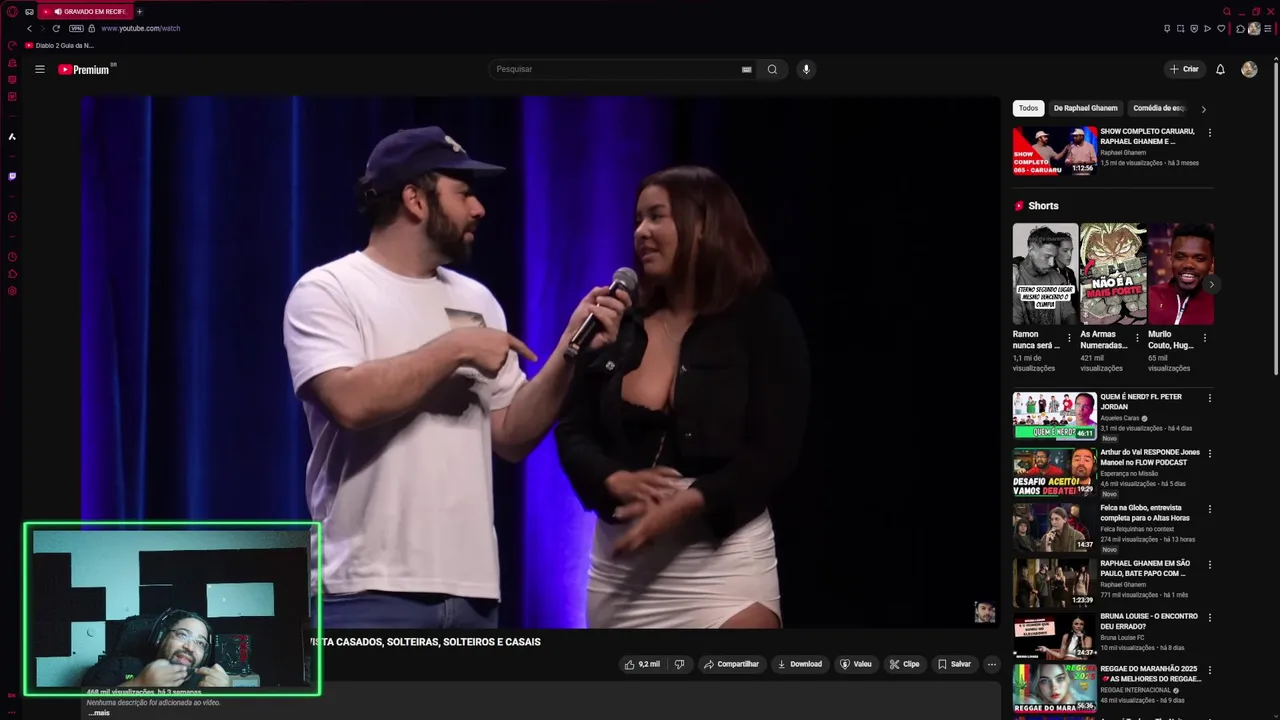Click the Criar button

1184,69
